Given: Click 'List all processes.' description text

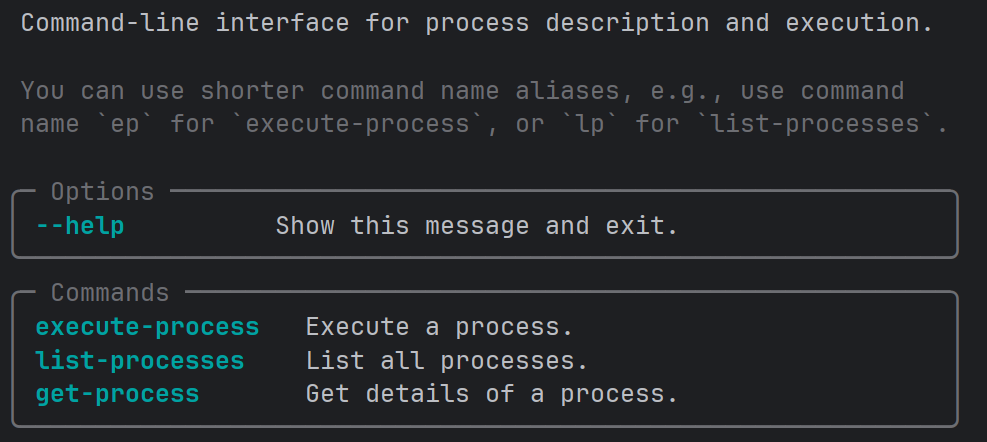Looking at the screenshot, I should 447,360.
